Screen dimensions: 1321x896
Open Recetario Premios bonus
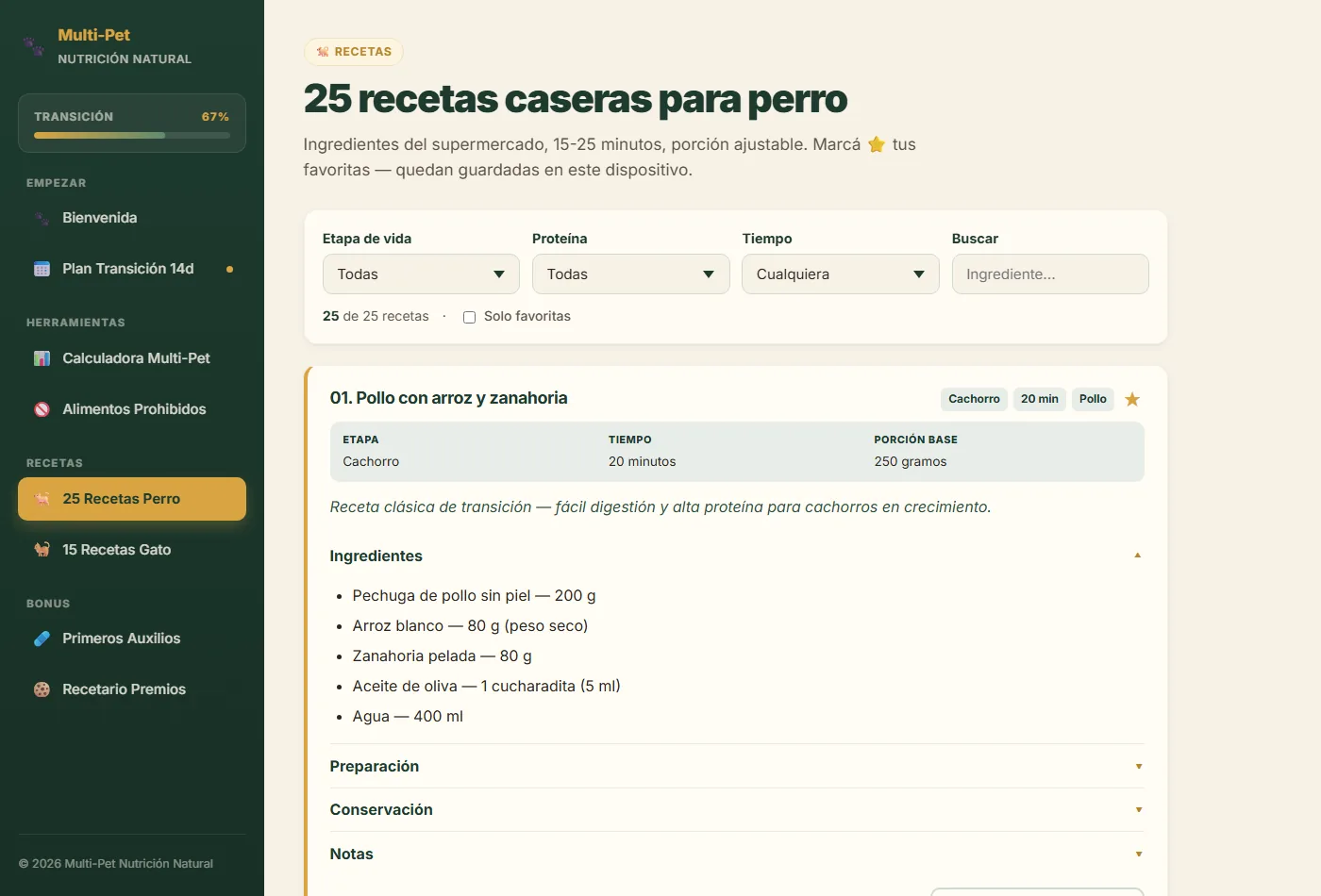pyautogui.click(x=132, y=689)
